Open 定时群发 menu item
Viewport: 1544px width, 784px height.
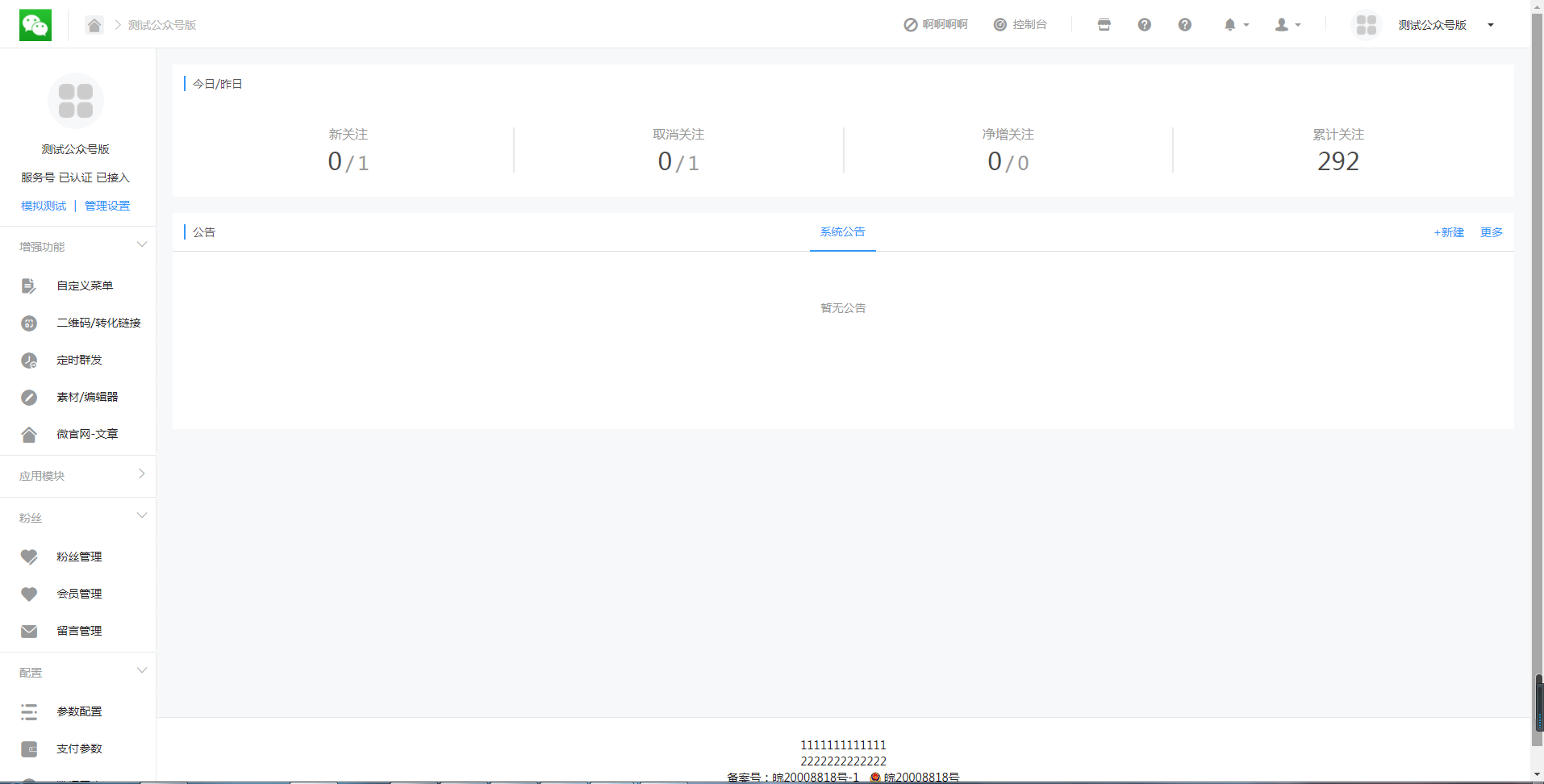click(78, 360)
